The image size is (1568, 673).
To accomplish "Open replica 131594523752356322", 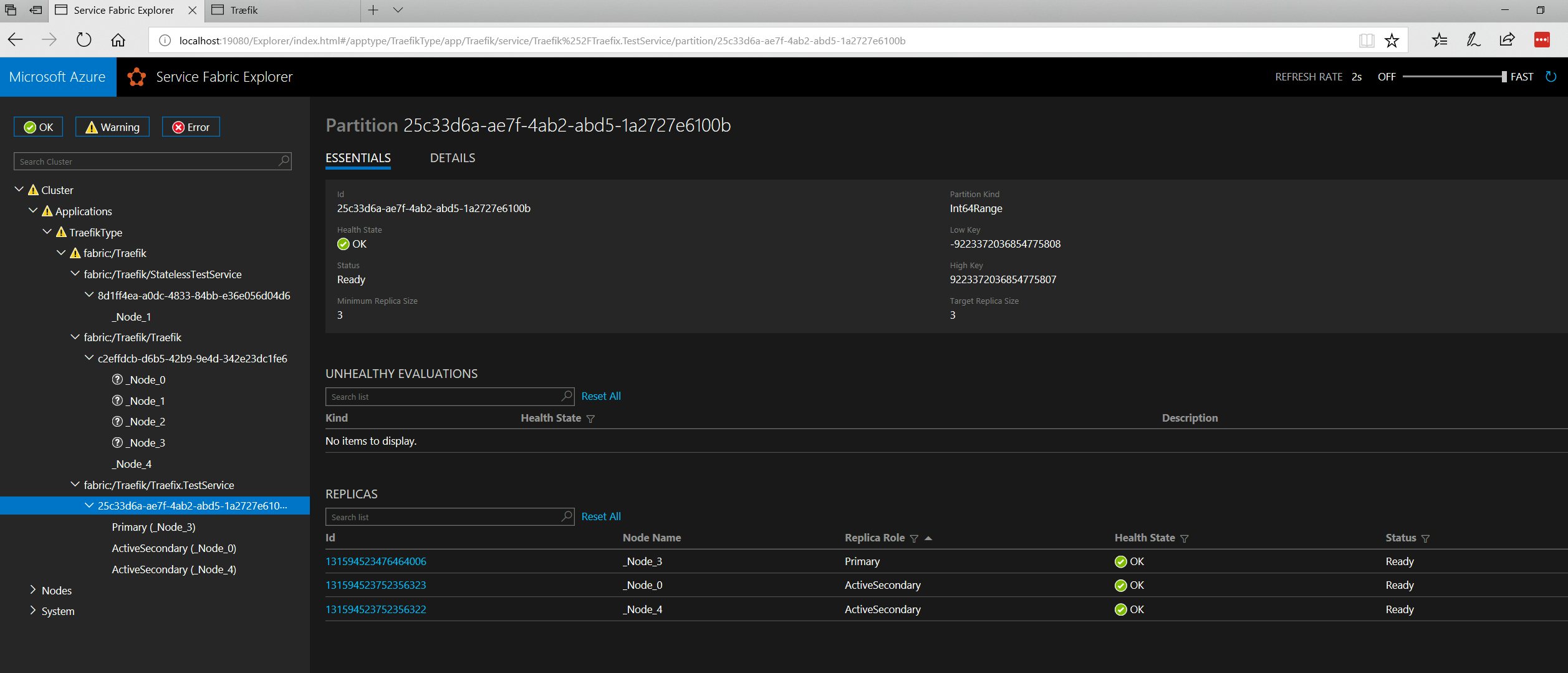I will pos(376,609).
